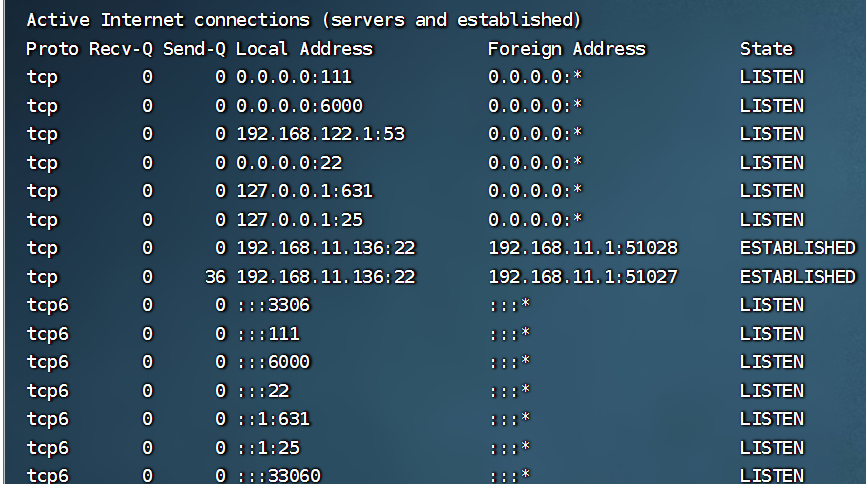Screen dimensions: 866x484
Task: Click the Foreign Address column header
Action: pyautogui.click(x=567, y=49)
